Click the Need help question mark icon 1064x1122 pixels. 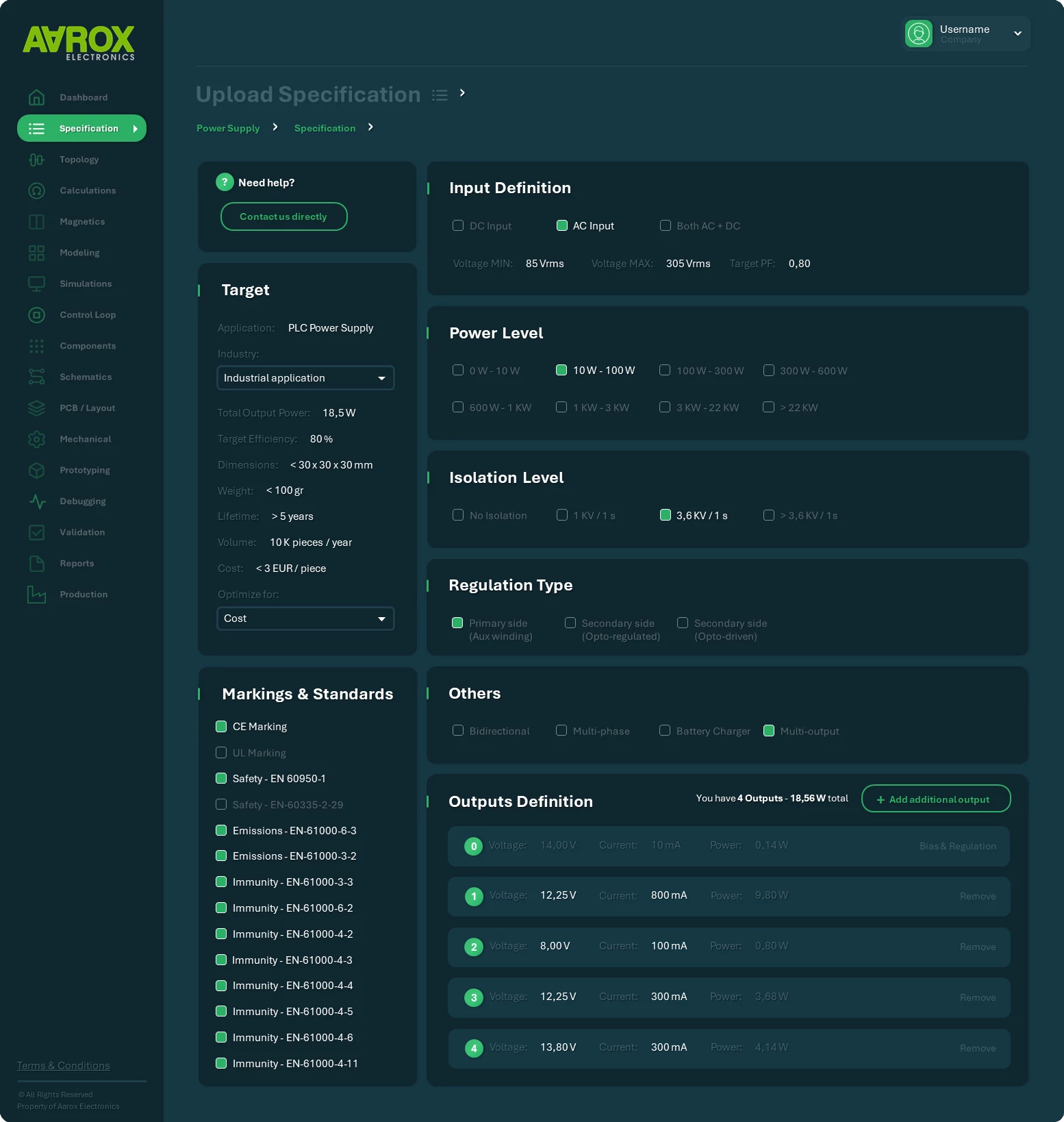[225, 182]
